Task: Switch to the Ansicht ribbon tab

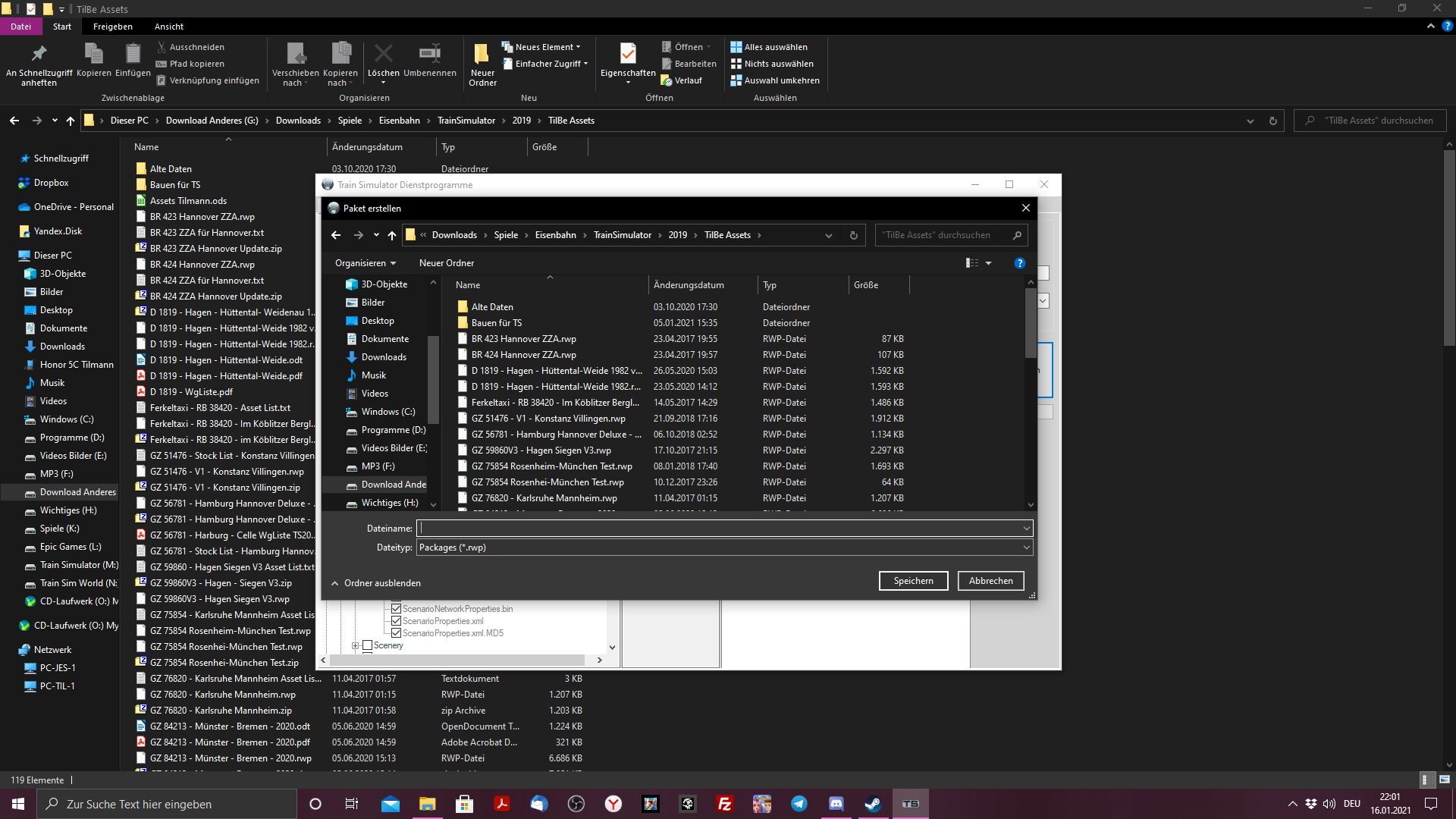Action: coord(169,27)
